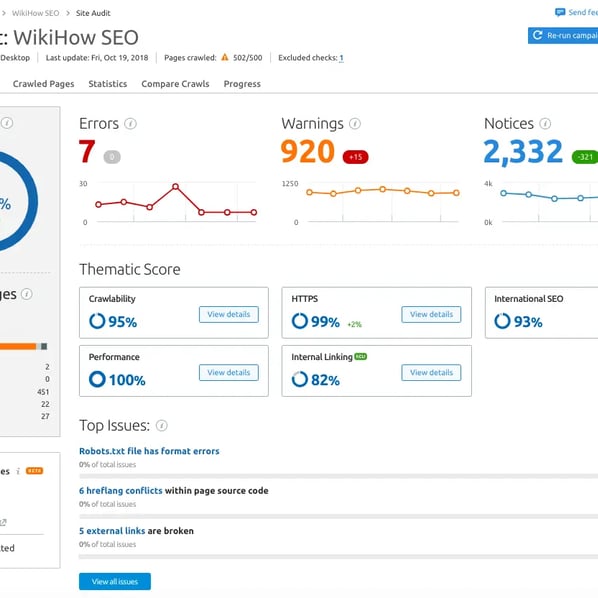The height and width of the screenshot is (598, 598).
Task: View details for Crawlability
Action: tap(229, 314)
